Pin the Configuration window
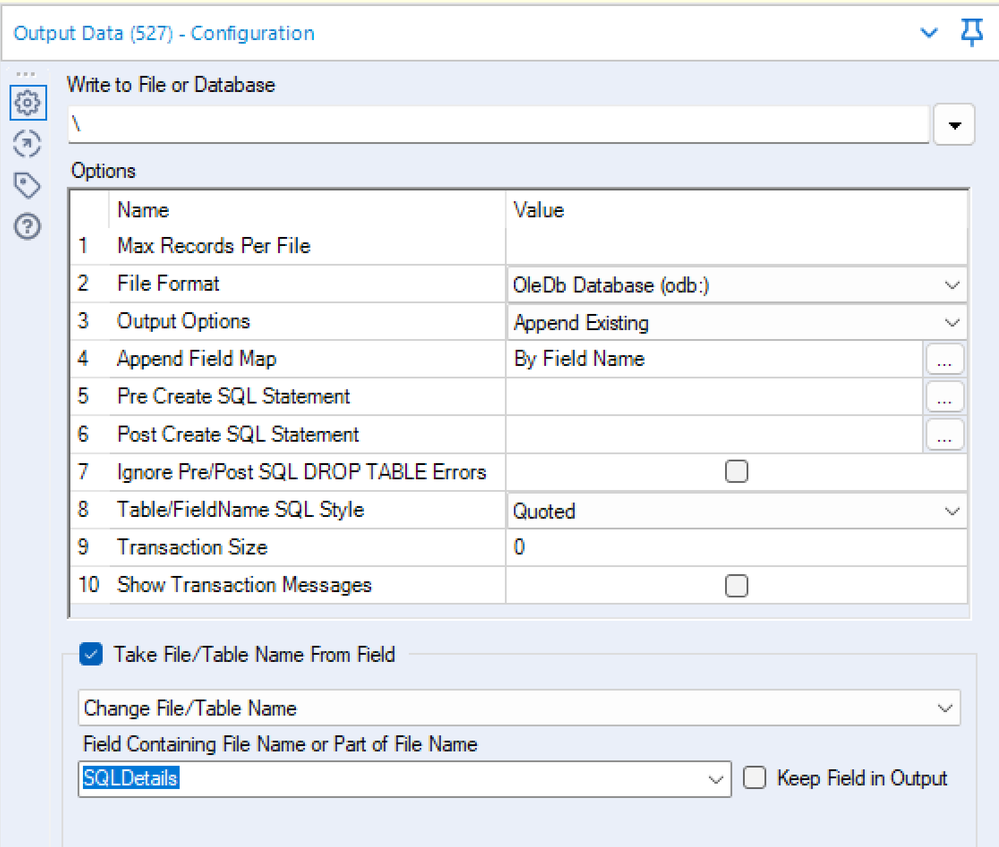This screenshot has height=847, width=999. coord(972,32)
